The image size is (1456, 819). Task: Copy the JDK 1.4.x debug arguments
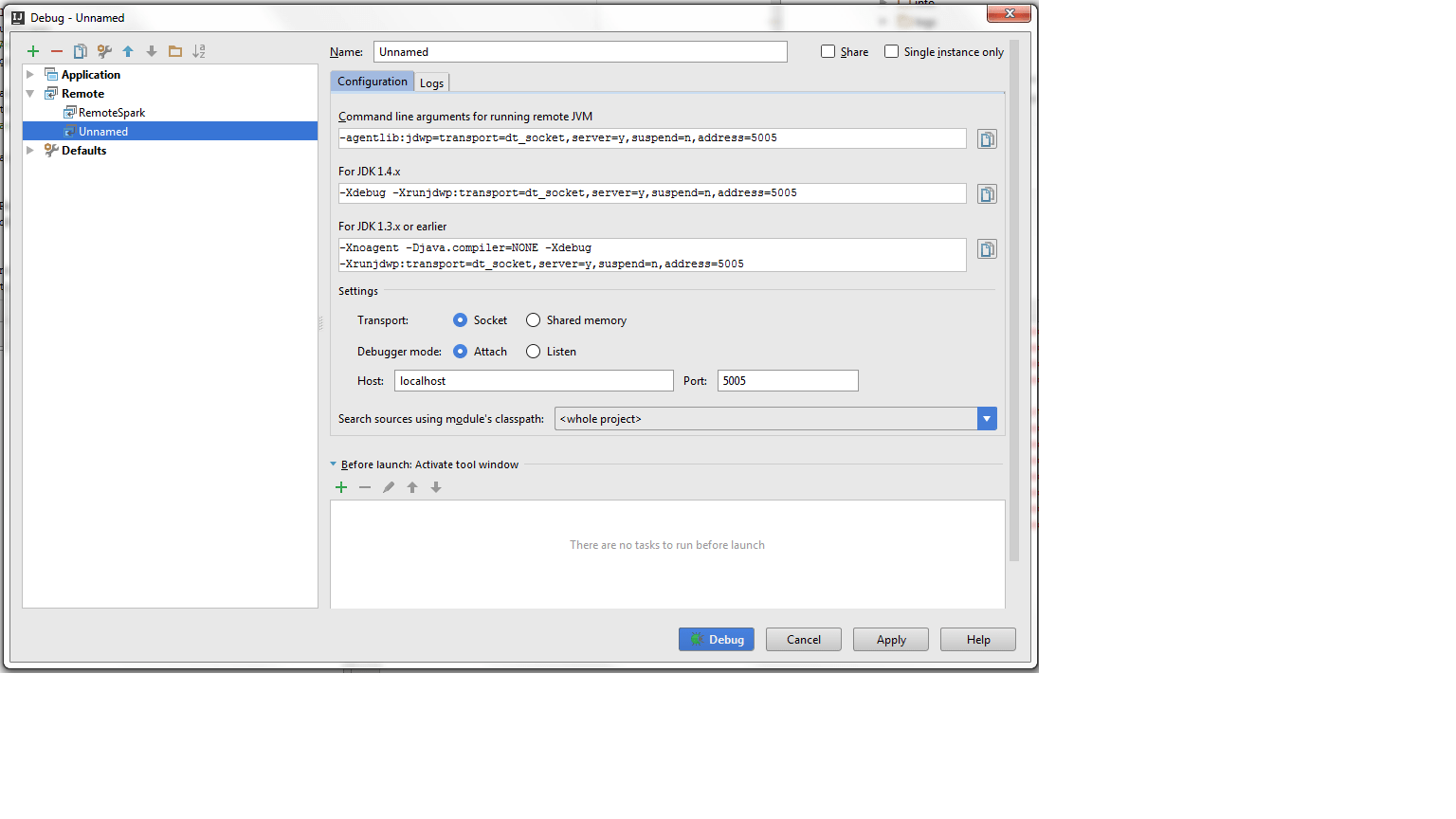click(x=987, y=193)
